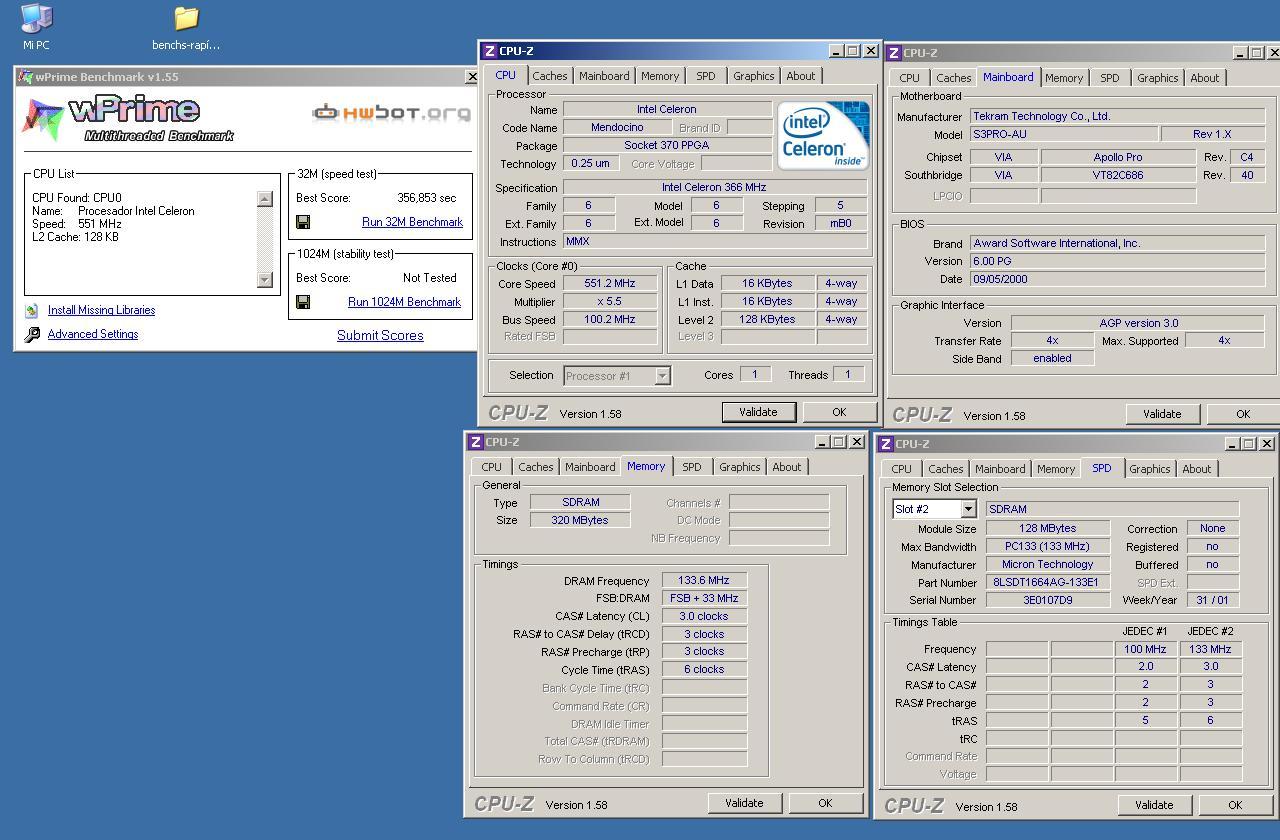Image resolution: width=1280 pixels, height=840 pixels.
Task: Click OK in CPU tab window
Action: 839,412
